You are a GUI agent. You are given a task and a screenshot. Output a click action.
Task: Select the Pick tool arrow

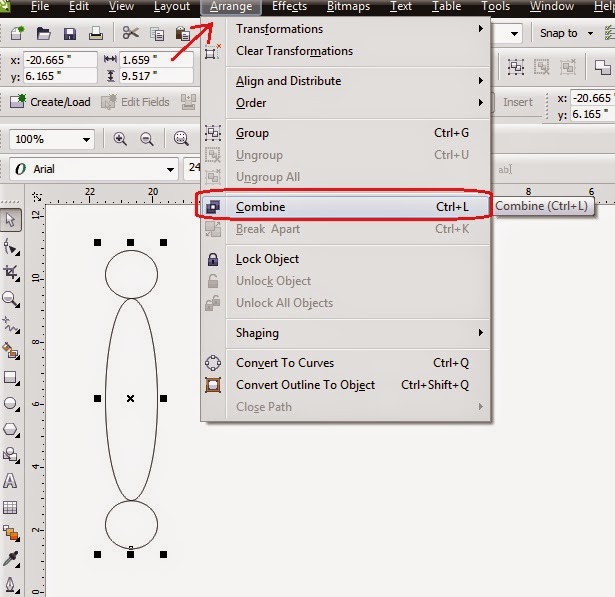coord(11,220)
